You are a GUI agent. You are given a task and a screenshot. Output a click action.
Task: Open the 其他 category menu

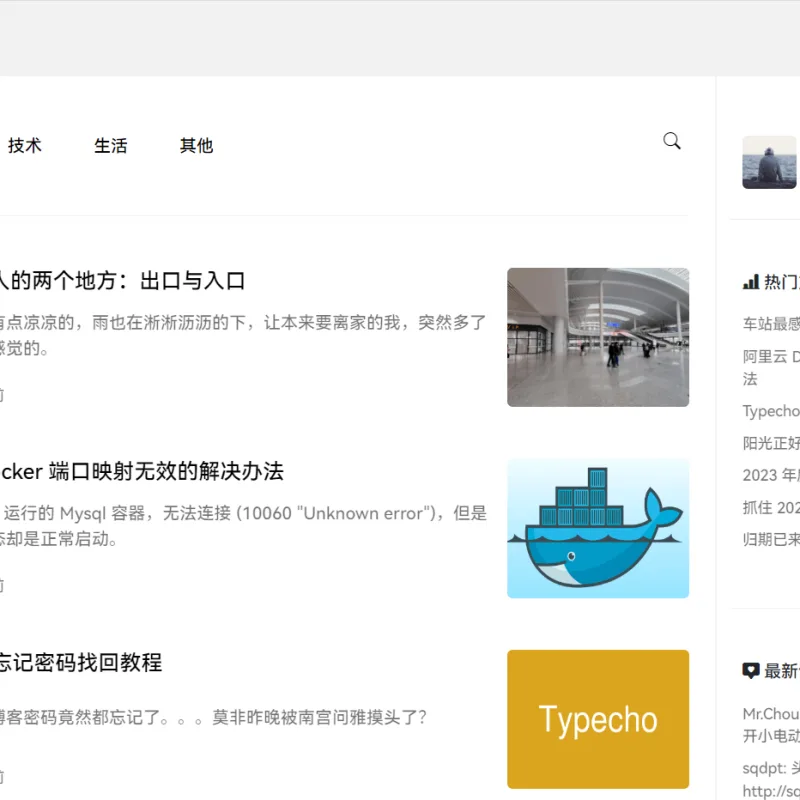pos(196,145)
